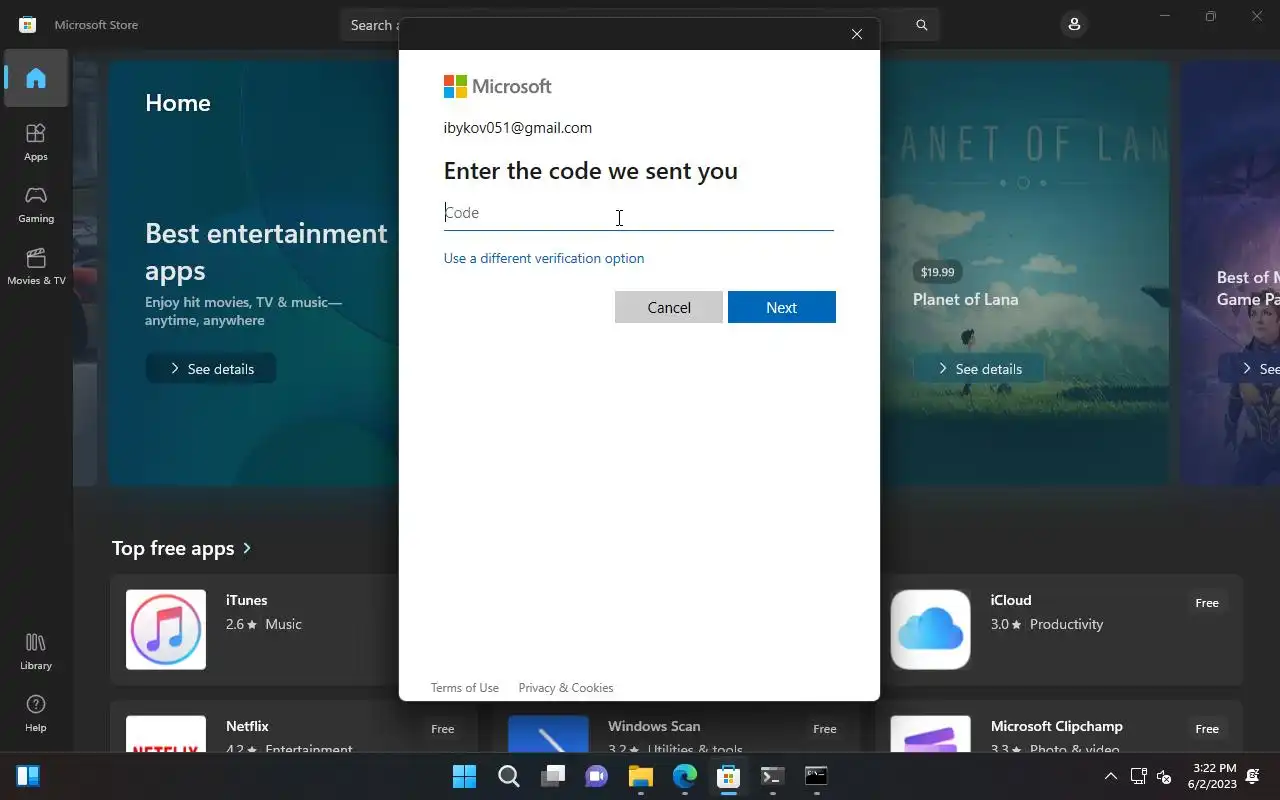
Task: Click the Microsoft Store title bar logo
Action: 28,25
